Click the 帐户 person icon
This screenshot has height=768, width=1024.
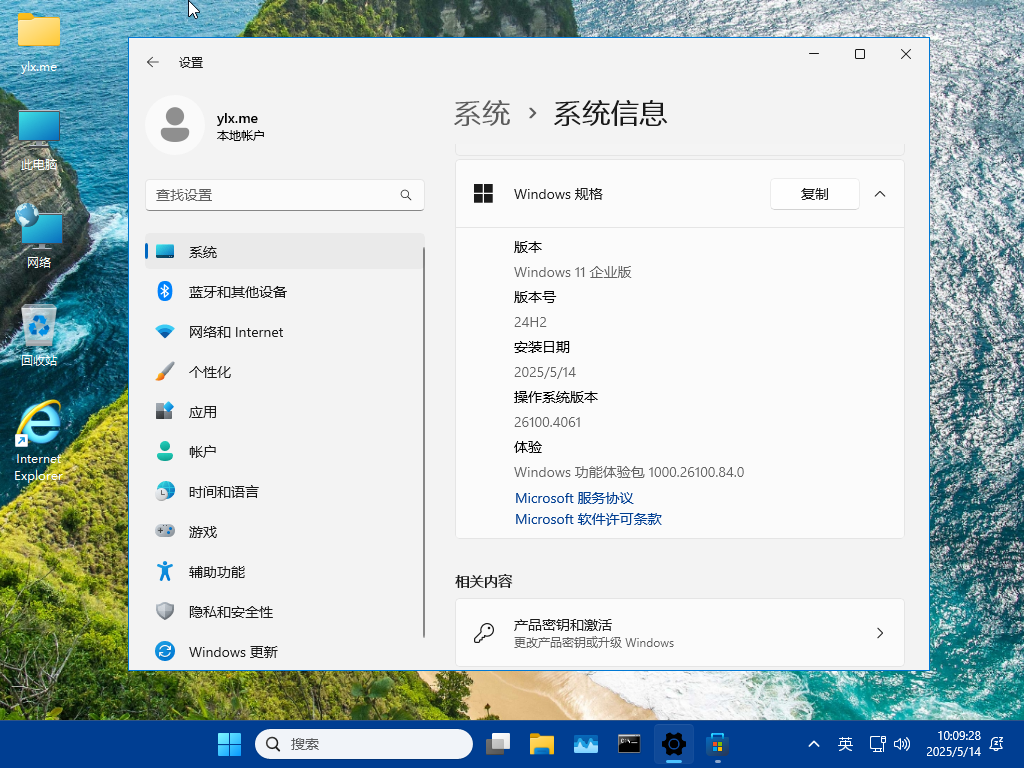pyautogui.click(x=165, y=451)
